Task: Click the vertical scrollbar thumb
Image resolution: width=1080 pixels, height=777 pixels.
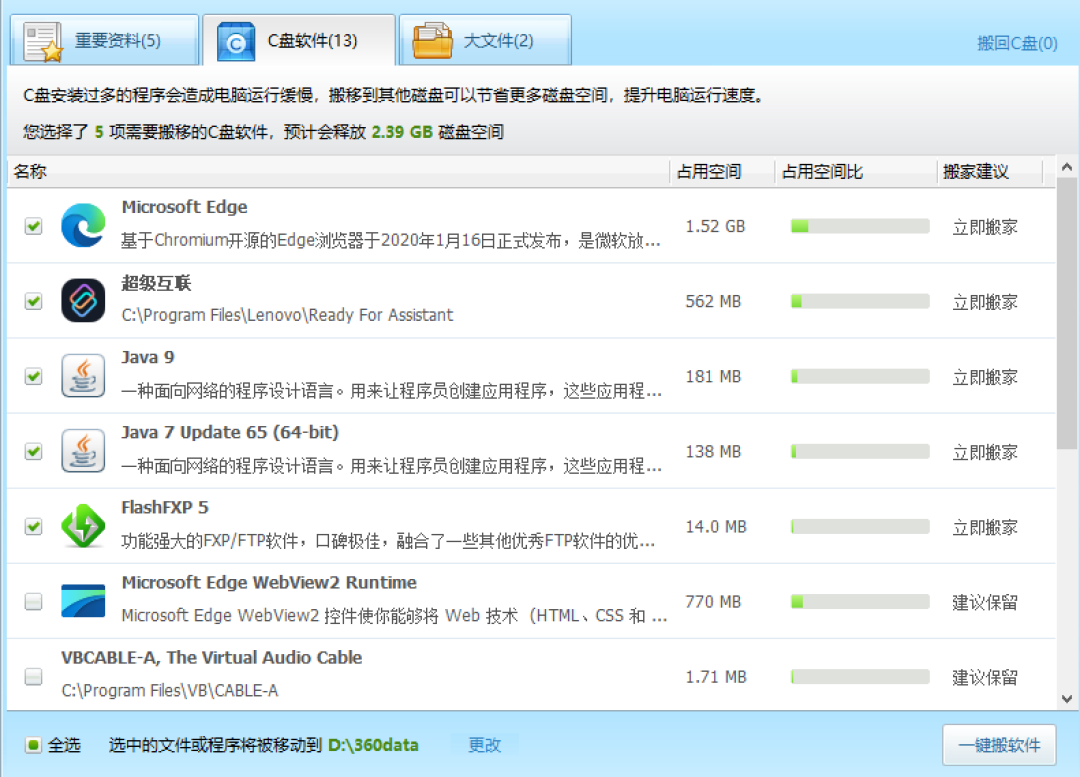Action: click(1067, 313)
